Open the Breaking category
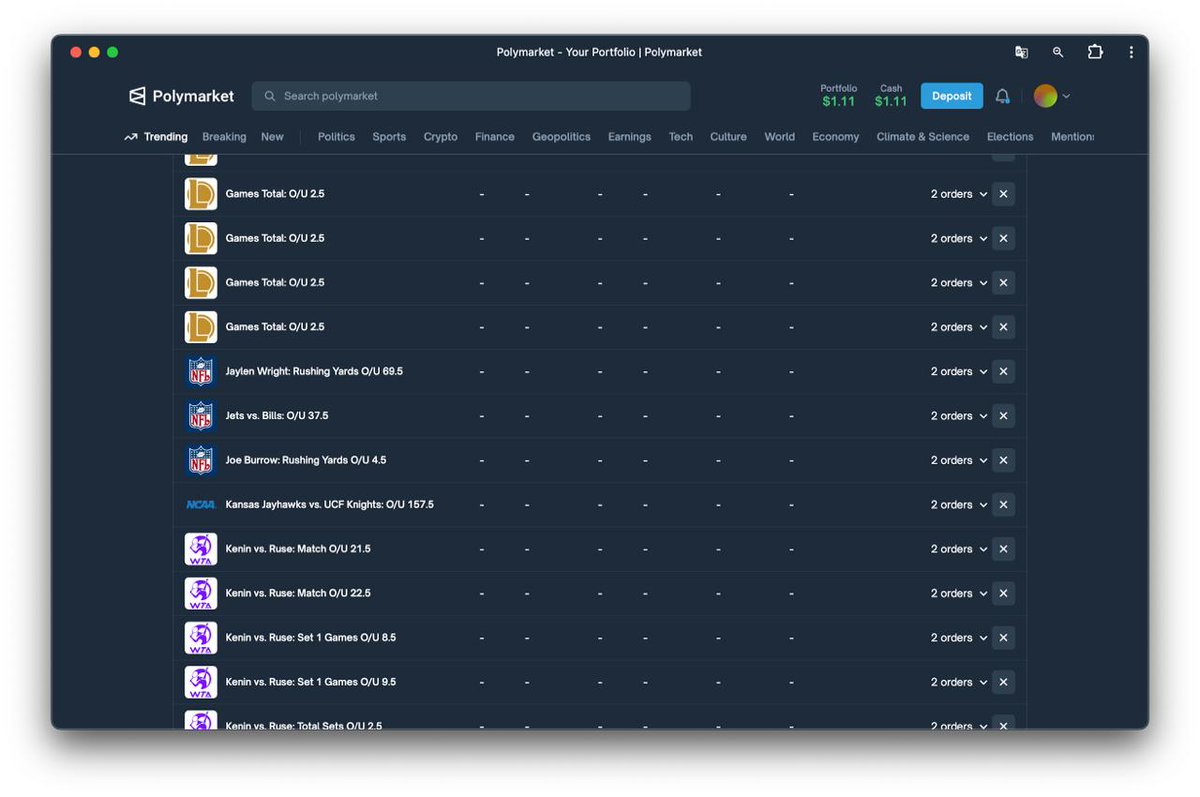 [224, 137]
